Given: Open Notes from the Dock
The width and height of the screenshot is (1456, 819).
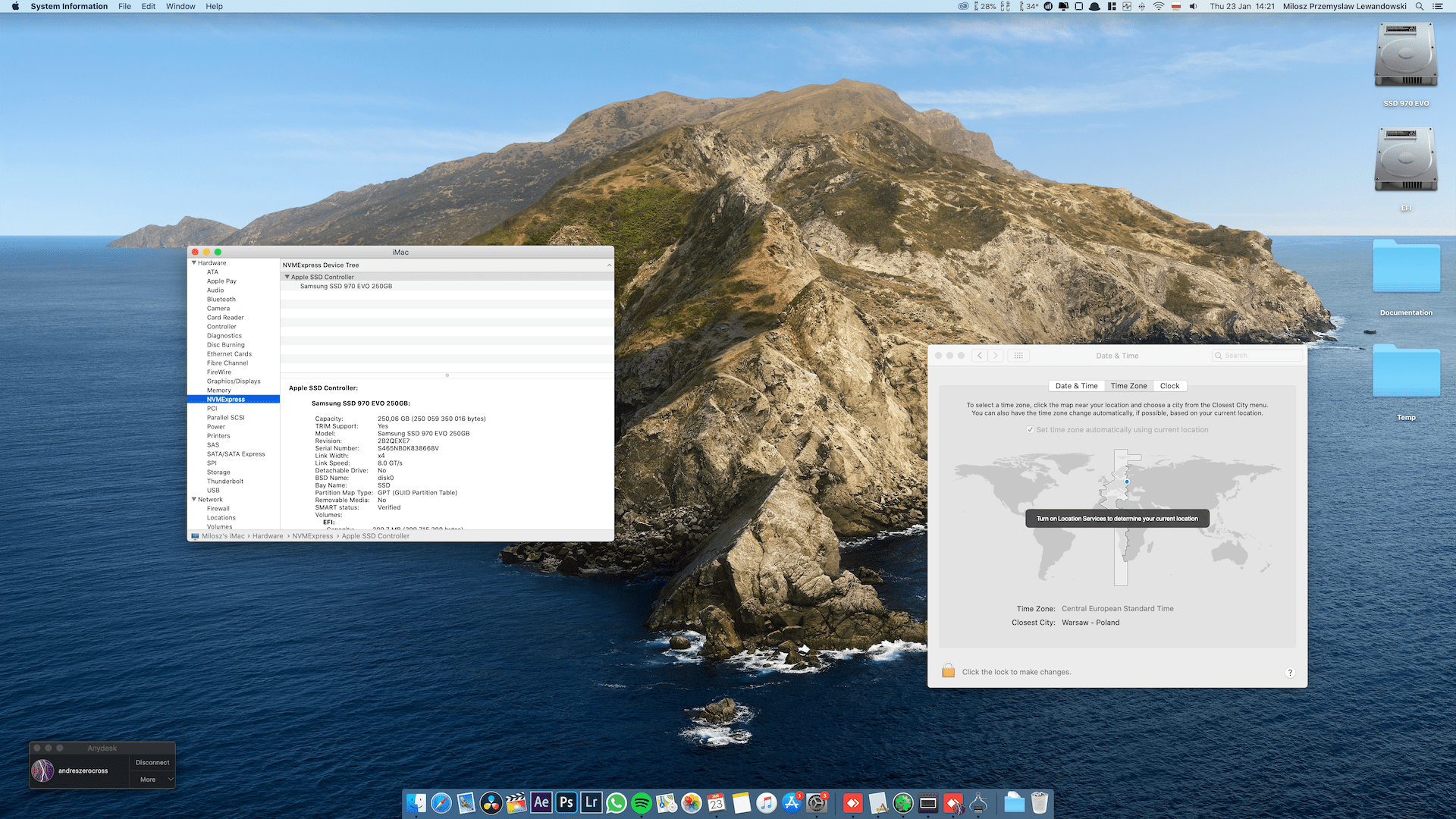Looking at the screenshot, I should point(741,802).
